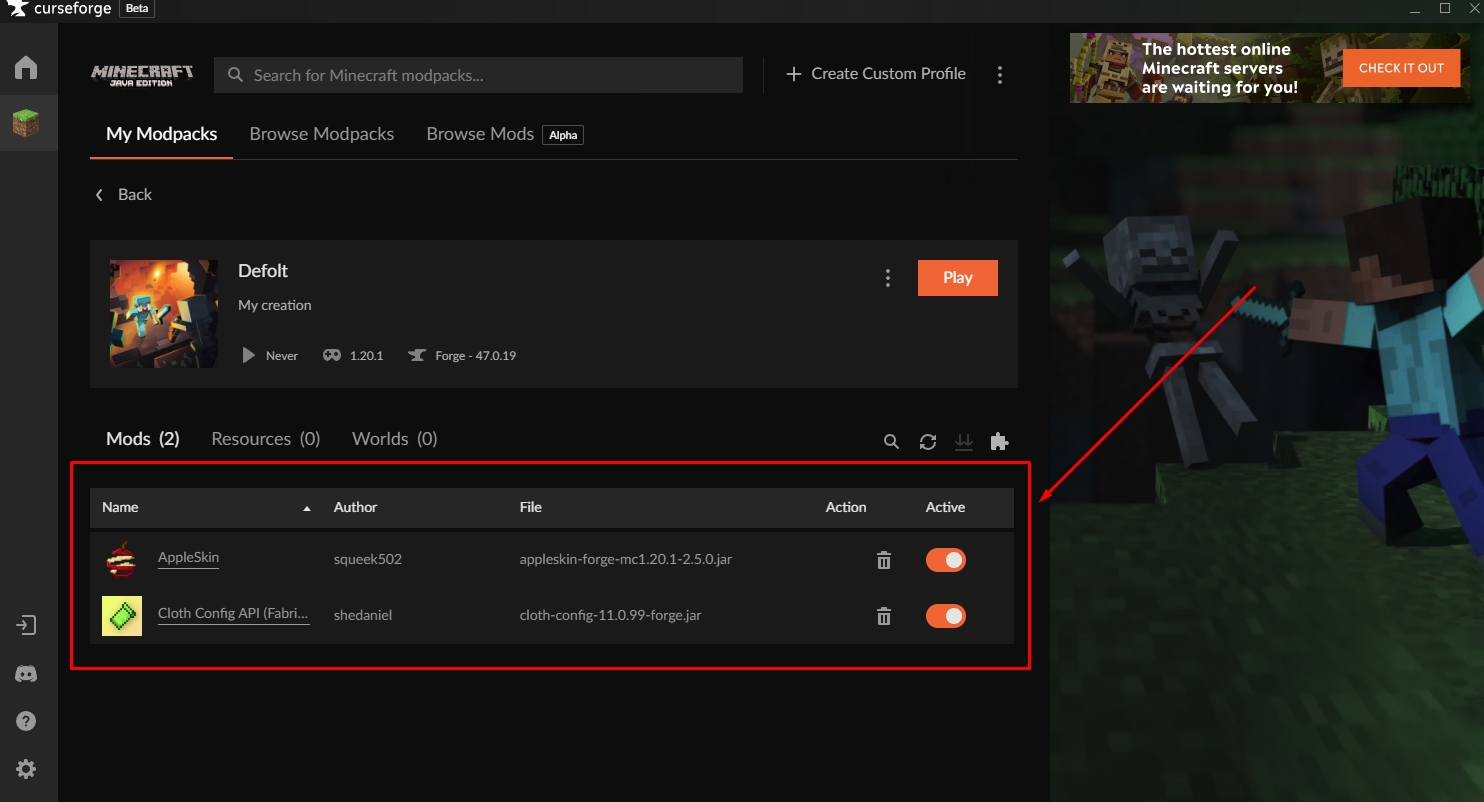1484x802 pixels.
Task: Select the Resources (0) tab
Action: [266, 439]
